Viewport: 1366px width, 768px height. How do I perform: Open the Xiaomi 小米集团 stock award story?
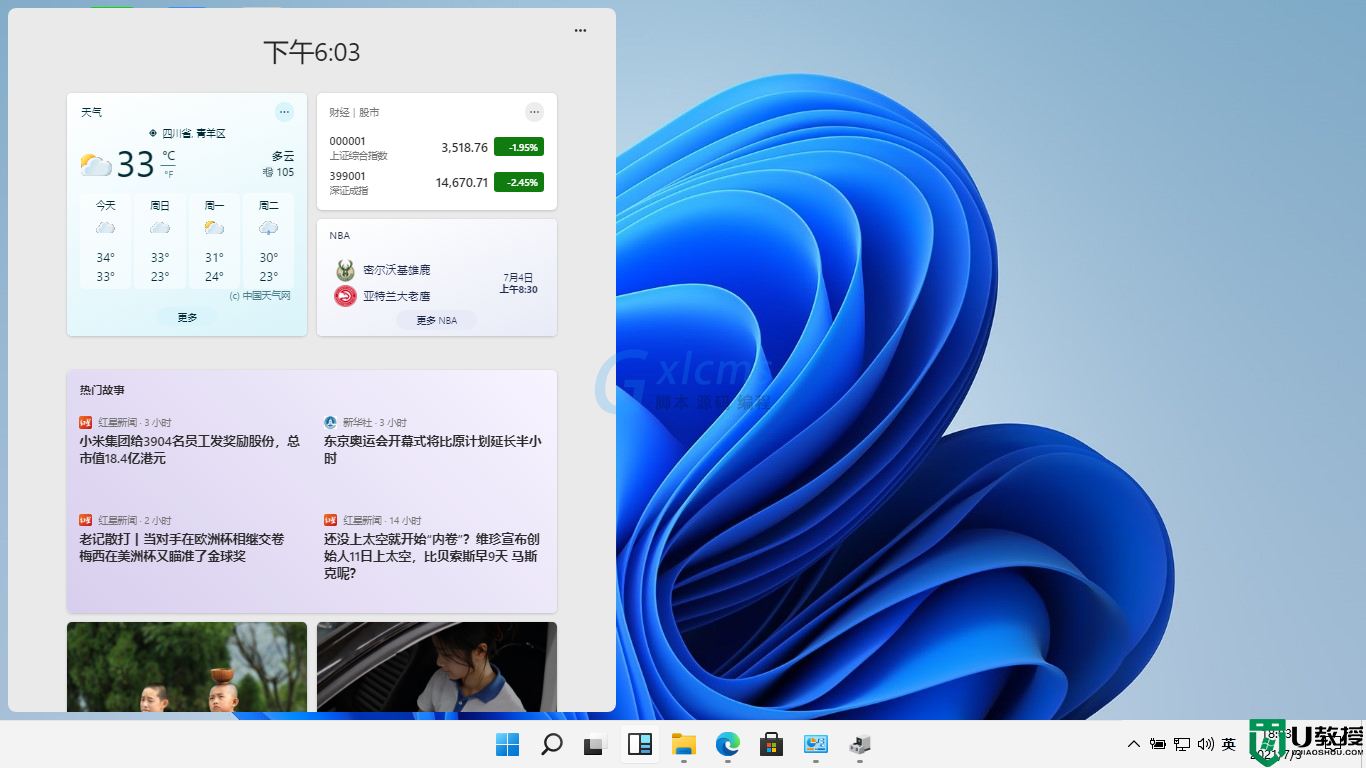(190, 449)
